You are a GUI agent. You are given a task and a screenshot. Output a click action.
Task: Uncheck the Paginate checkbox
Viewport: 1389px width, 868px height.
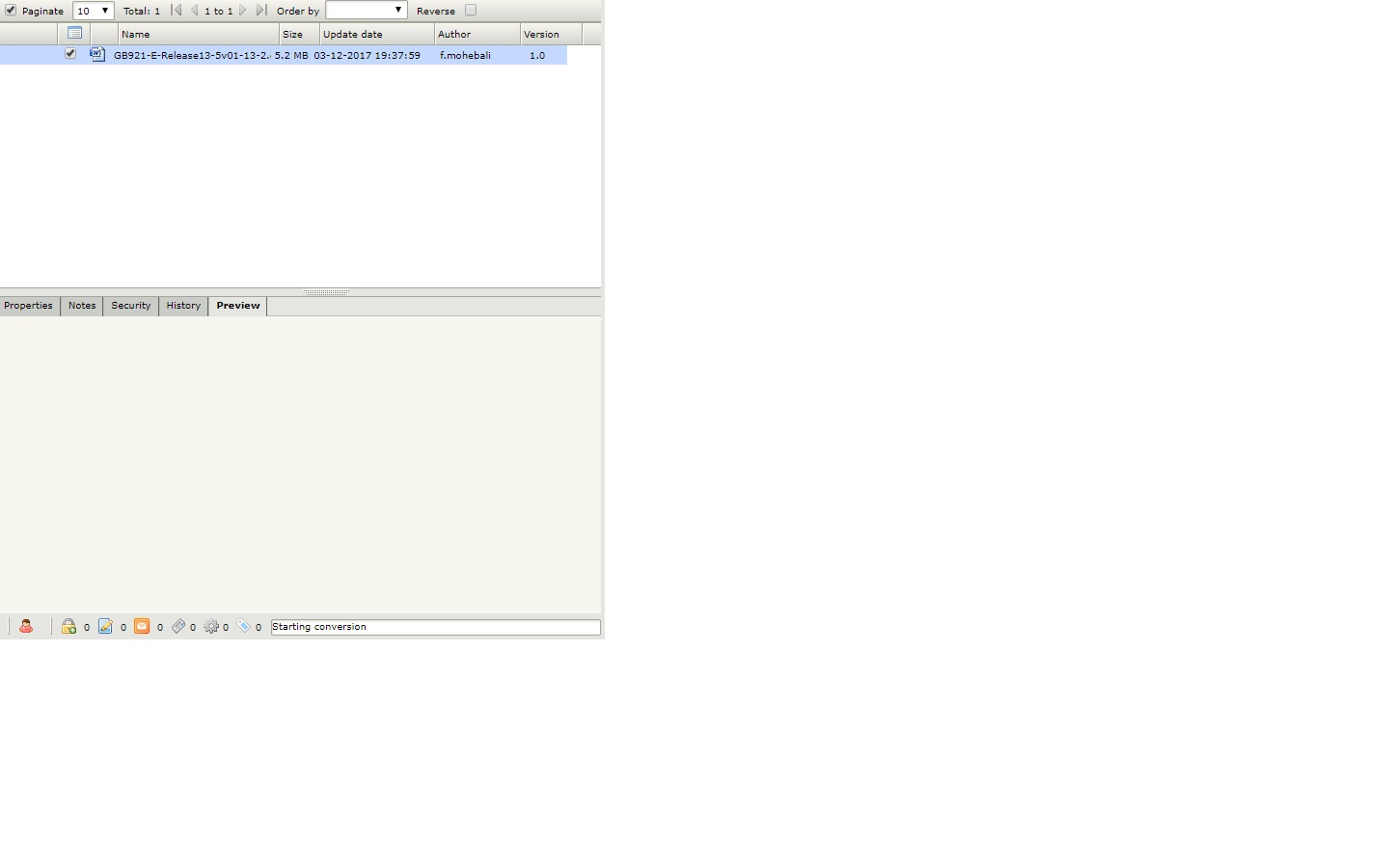(x=10, y=10)
